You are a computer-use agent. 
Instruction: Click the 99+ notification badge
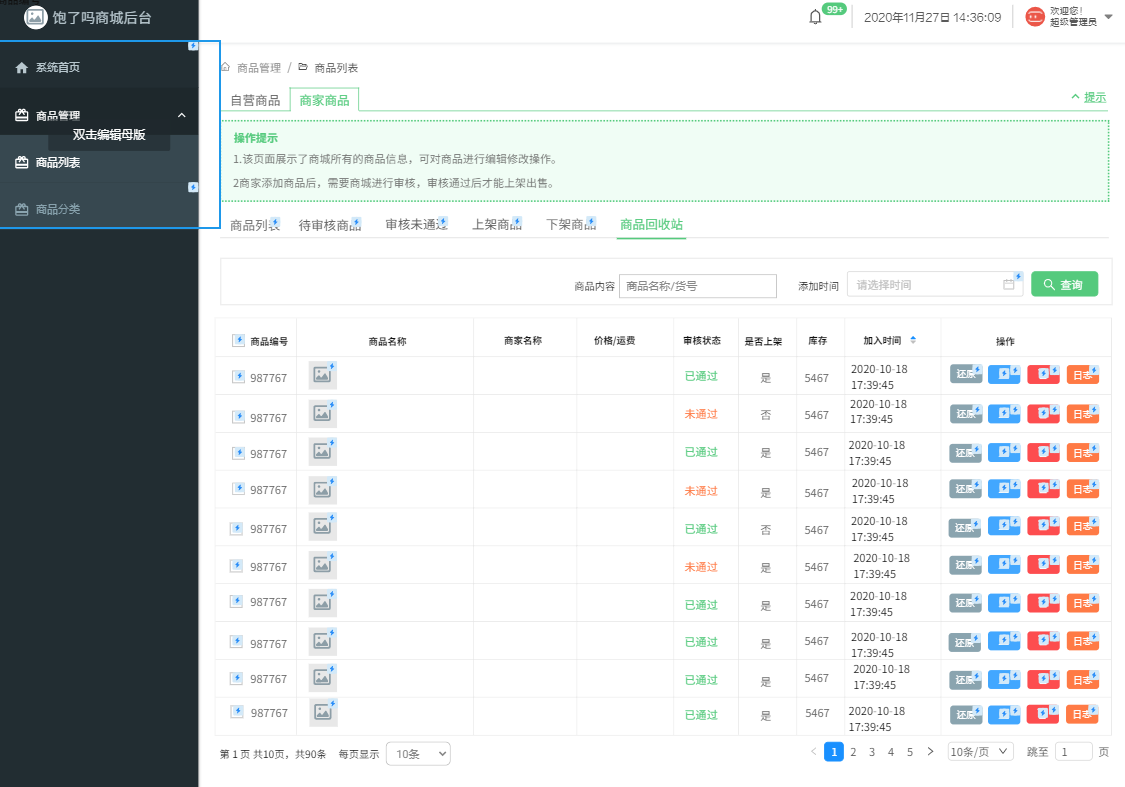click(834, 9)
